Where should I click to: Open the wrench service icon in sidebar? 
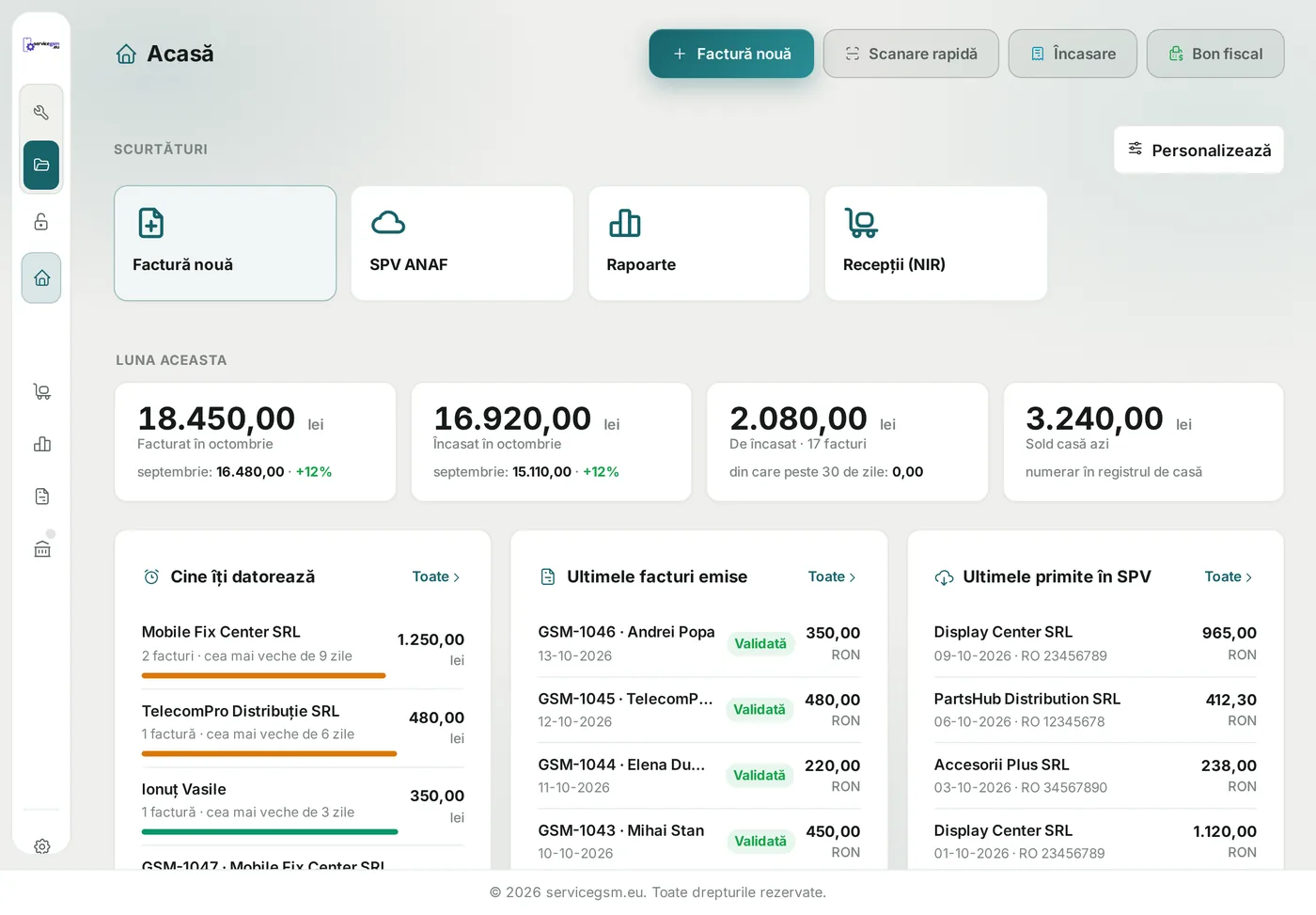coord(41,113)
